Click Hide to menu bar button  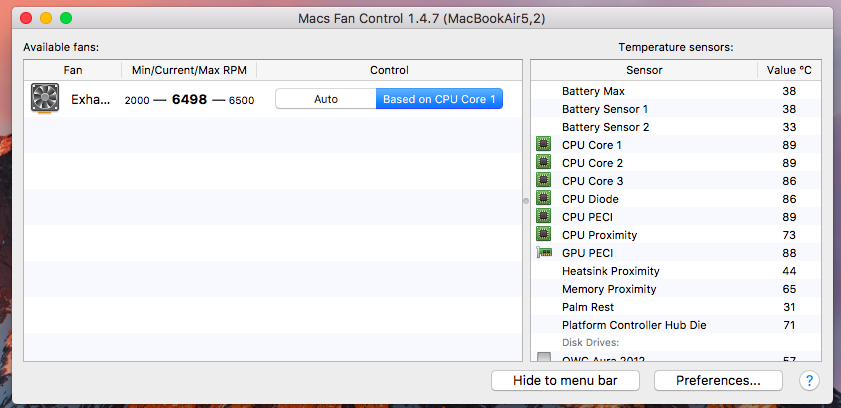pos(565,381)
